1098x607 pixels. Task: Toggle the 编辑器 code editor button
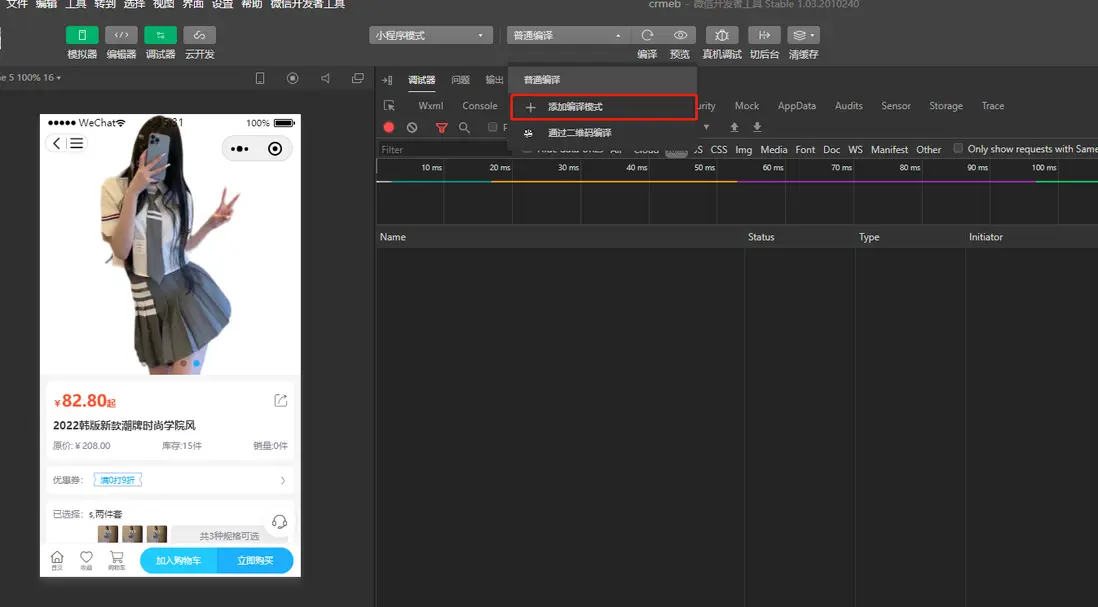click(121, 35)
